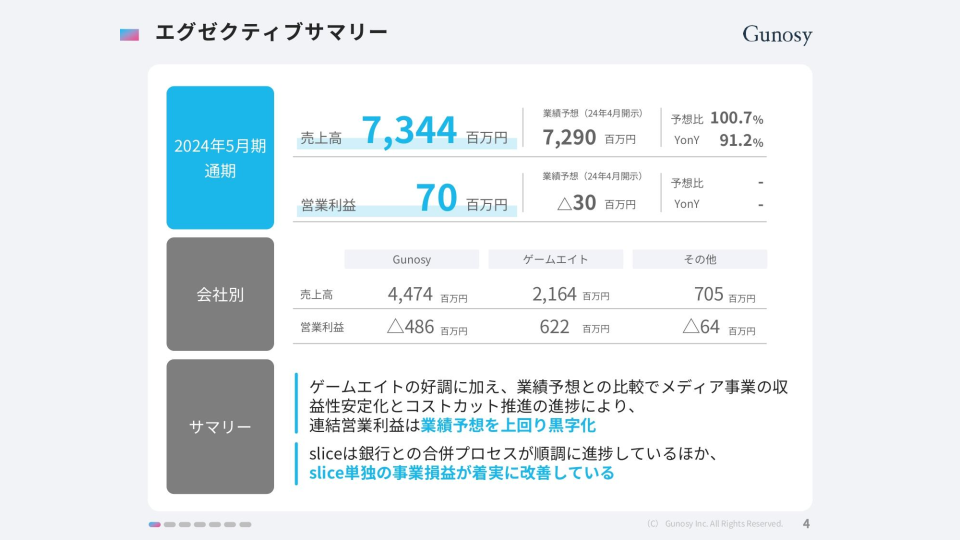This screenshot has width=960, height=540.
Task: Select Gunosy sales value 4,474
Action: coord(410,294)
